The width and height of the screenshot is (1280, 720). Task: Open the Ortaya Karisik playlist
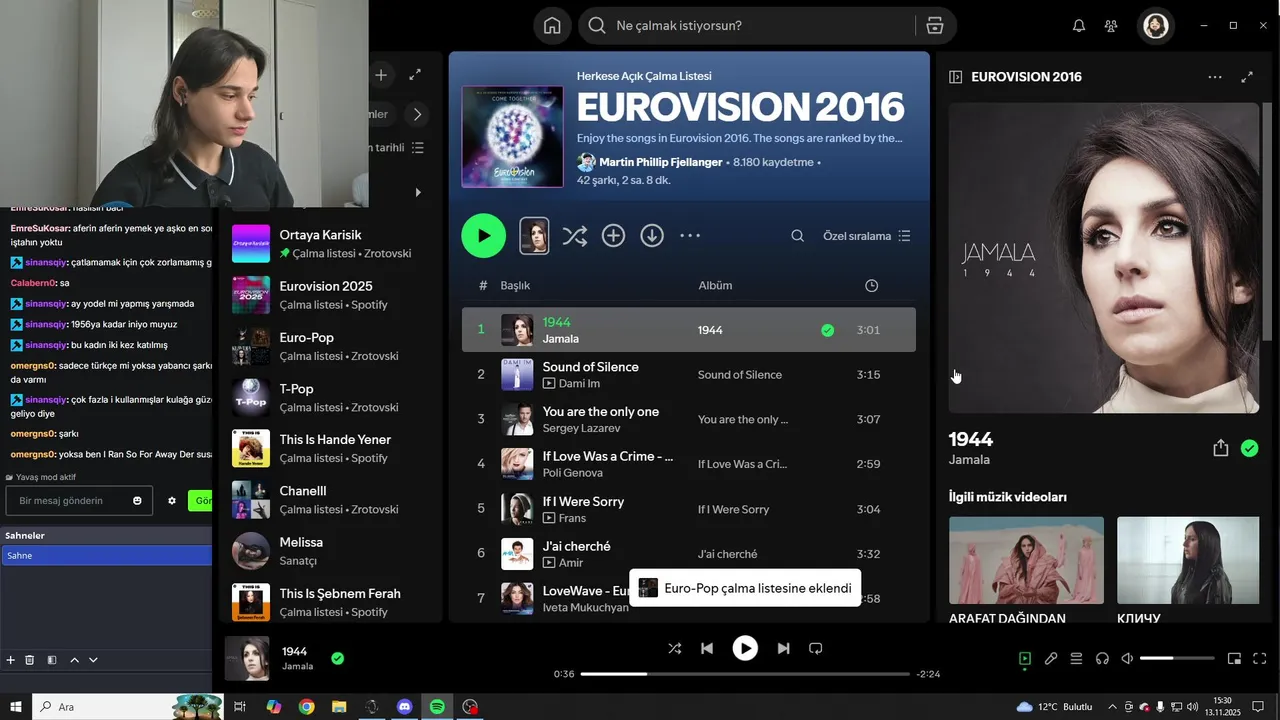(330, 244)
